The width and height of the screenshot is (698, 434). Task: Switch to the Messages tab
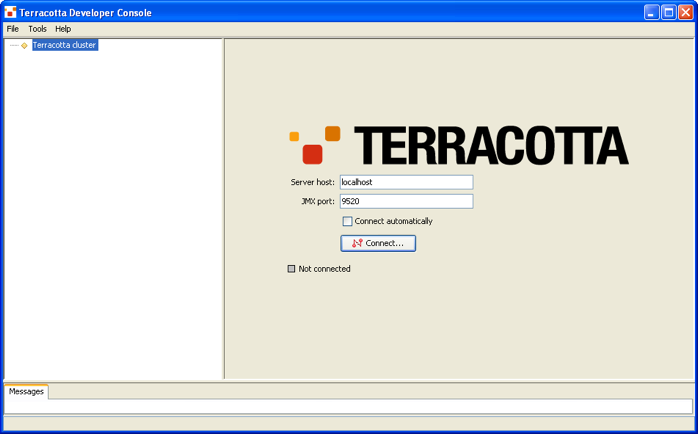pyautogui.click(x=26, y=392)
